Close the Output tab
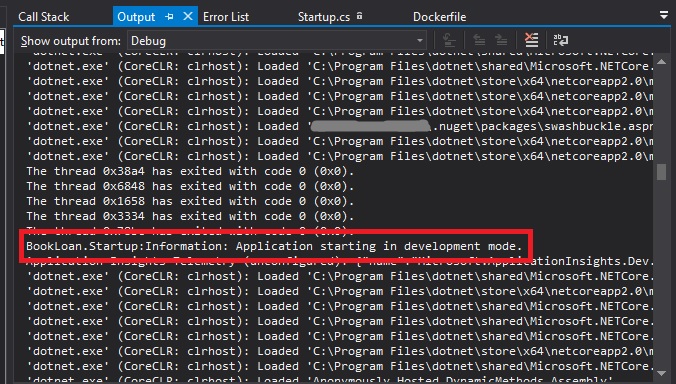Screen dimensions: 676x384 pyautogui.click(x=188, y=16)
